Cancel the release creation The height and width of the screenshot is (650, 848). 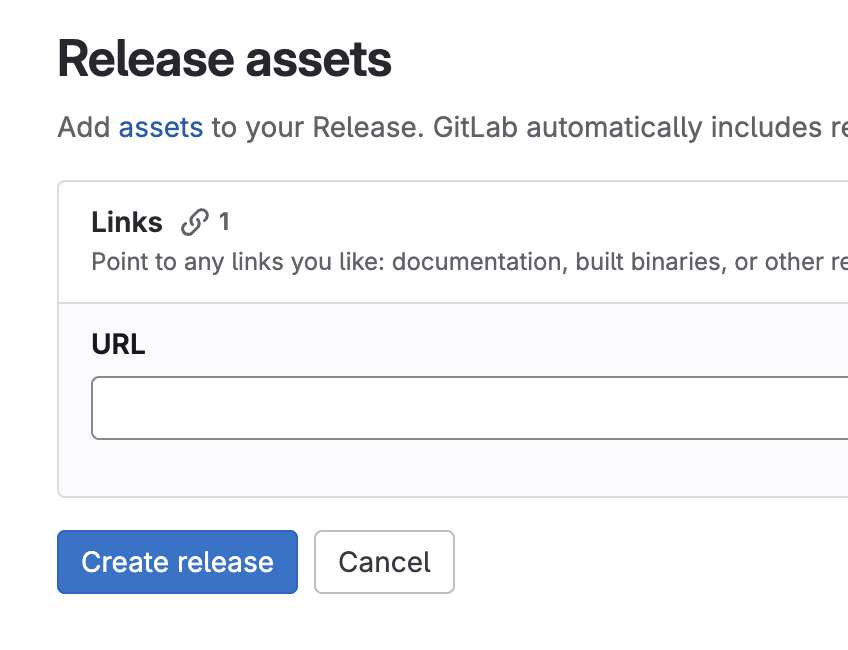(384, 562)
